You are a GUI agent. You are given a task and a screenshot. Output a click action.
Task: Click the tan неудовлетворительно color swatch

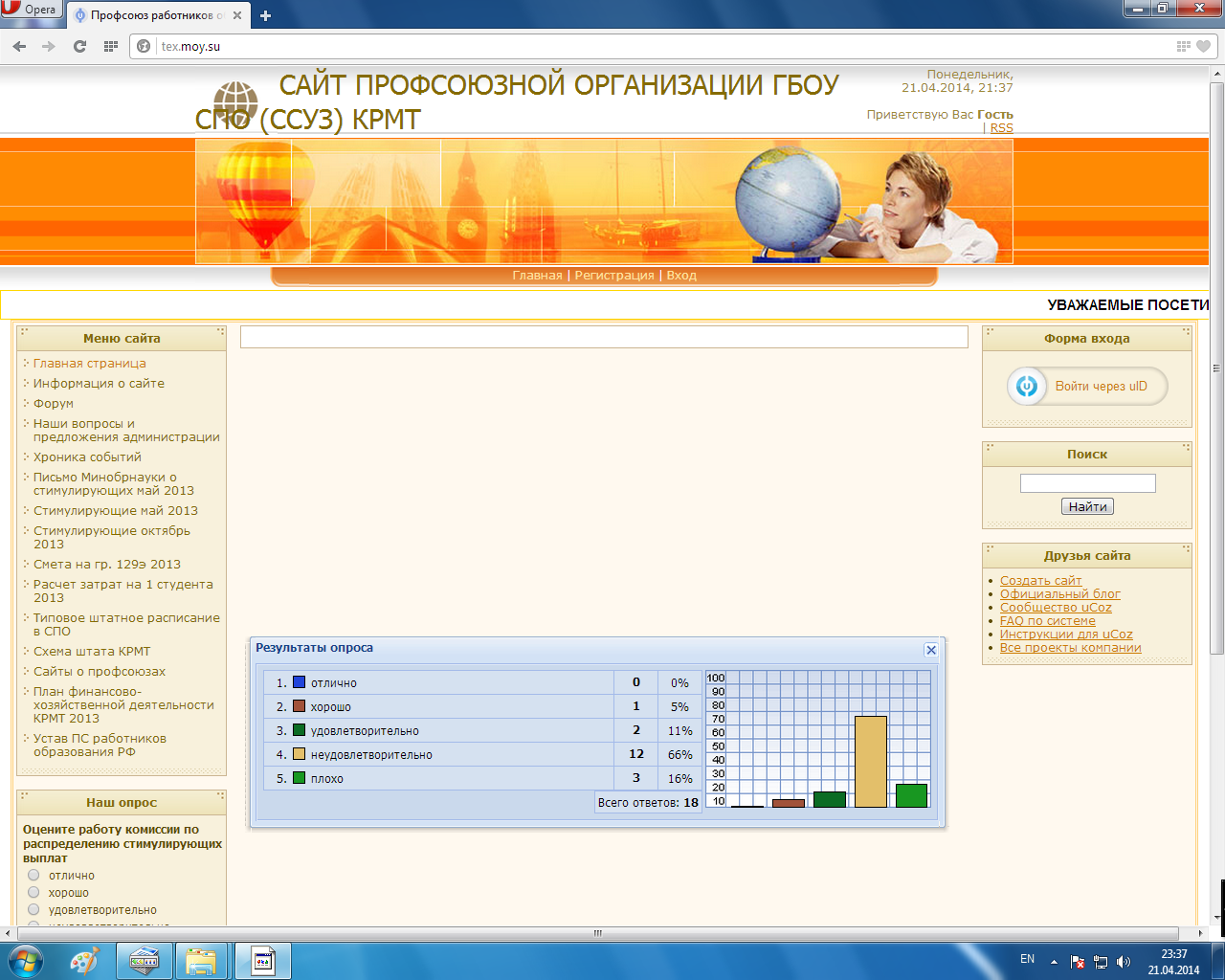[x=299, y=754]
